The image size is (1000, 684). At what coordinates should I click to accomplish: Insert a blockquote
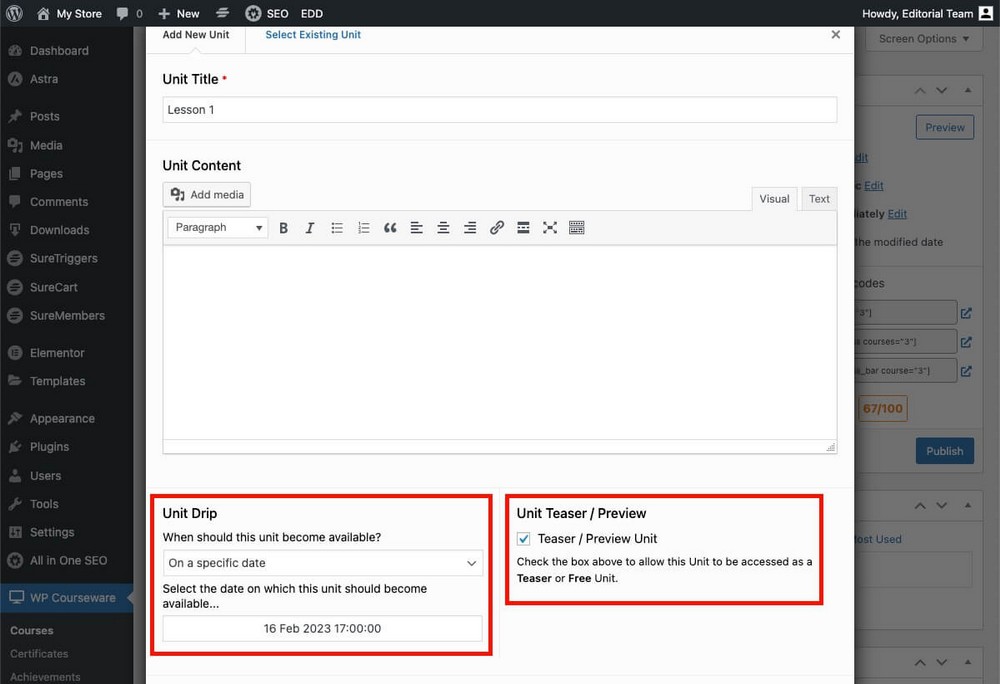click(390, 228)
